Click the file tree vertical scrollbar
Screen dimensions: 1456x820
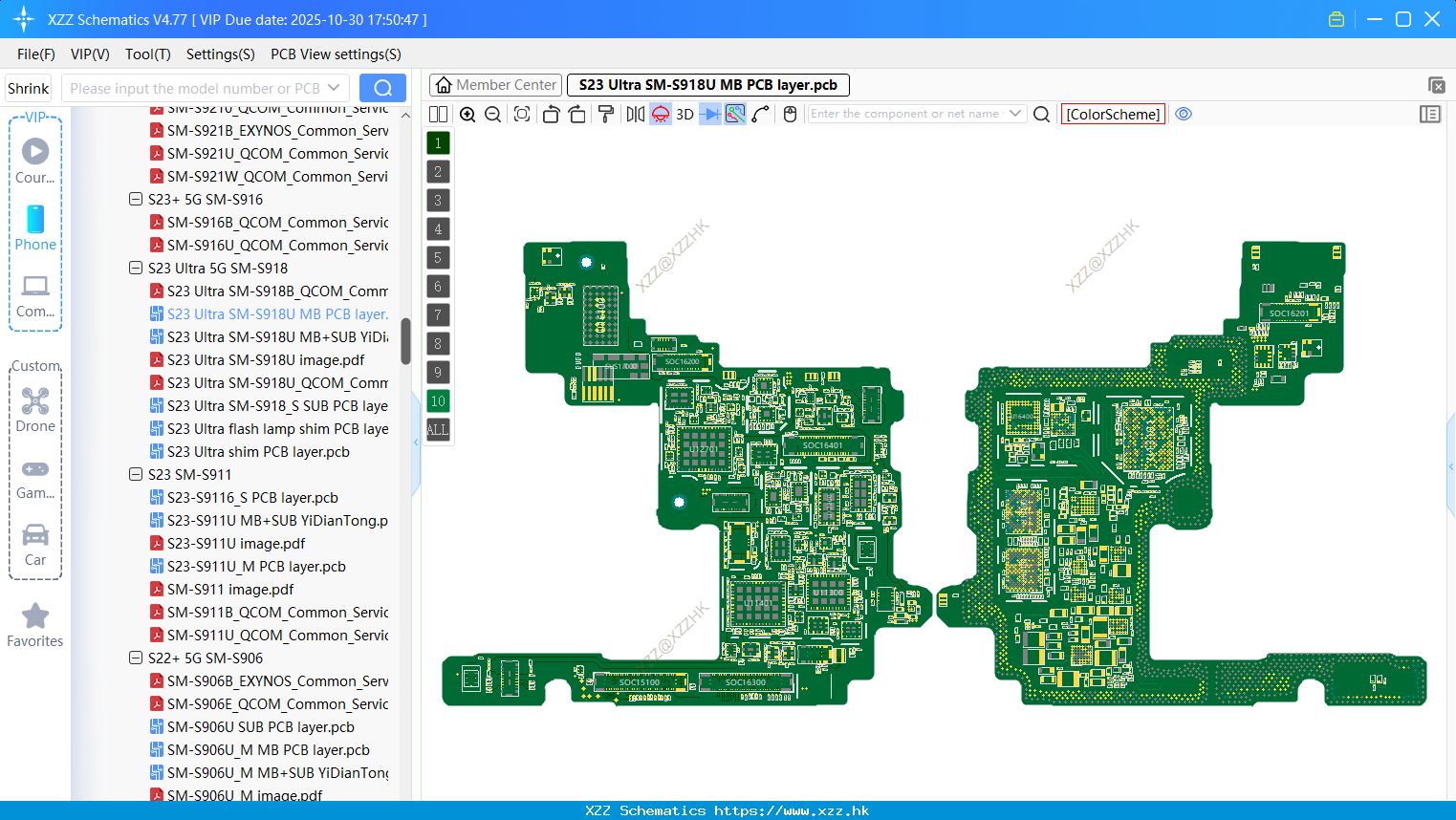[405, 340]
